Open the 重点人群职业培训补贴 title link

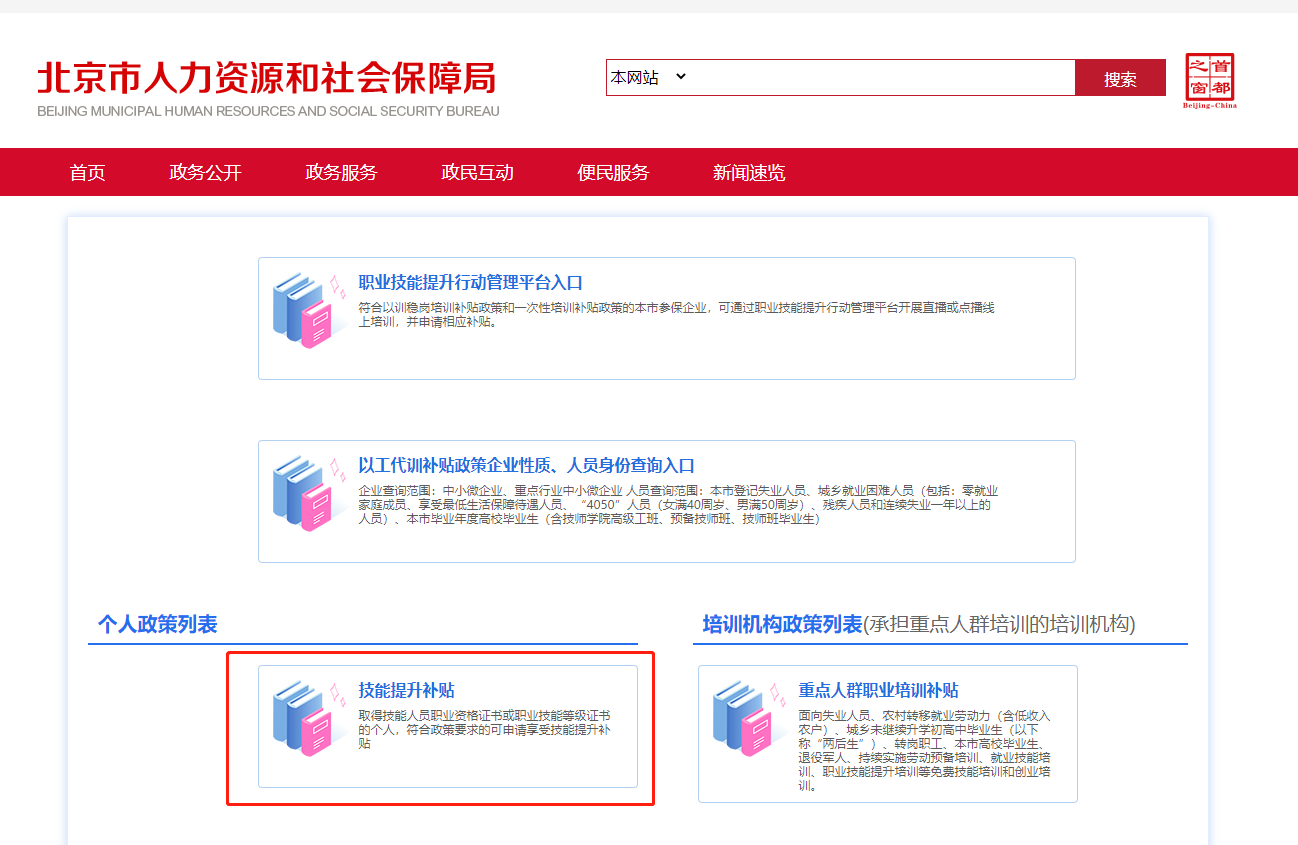[x=878, y=691]
